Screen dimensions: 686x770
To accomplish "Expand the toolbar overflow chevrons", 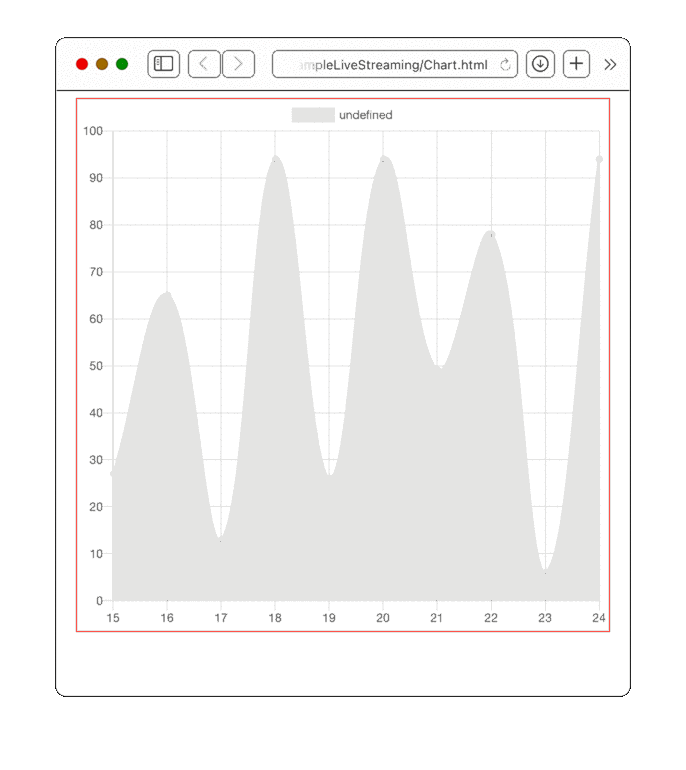I will [x=610, y=65].
